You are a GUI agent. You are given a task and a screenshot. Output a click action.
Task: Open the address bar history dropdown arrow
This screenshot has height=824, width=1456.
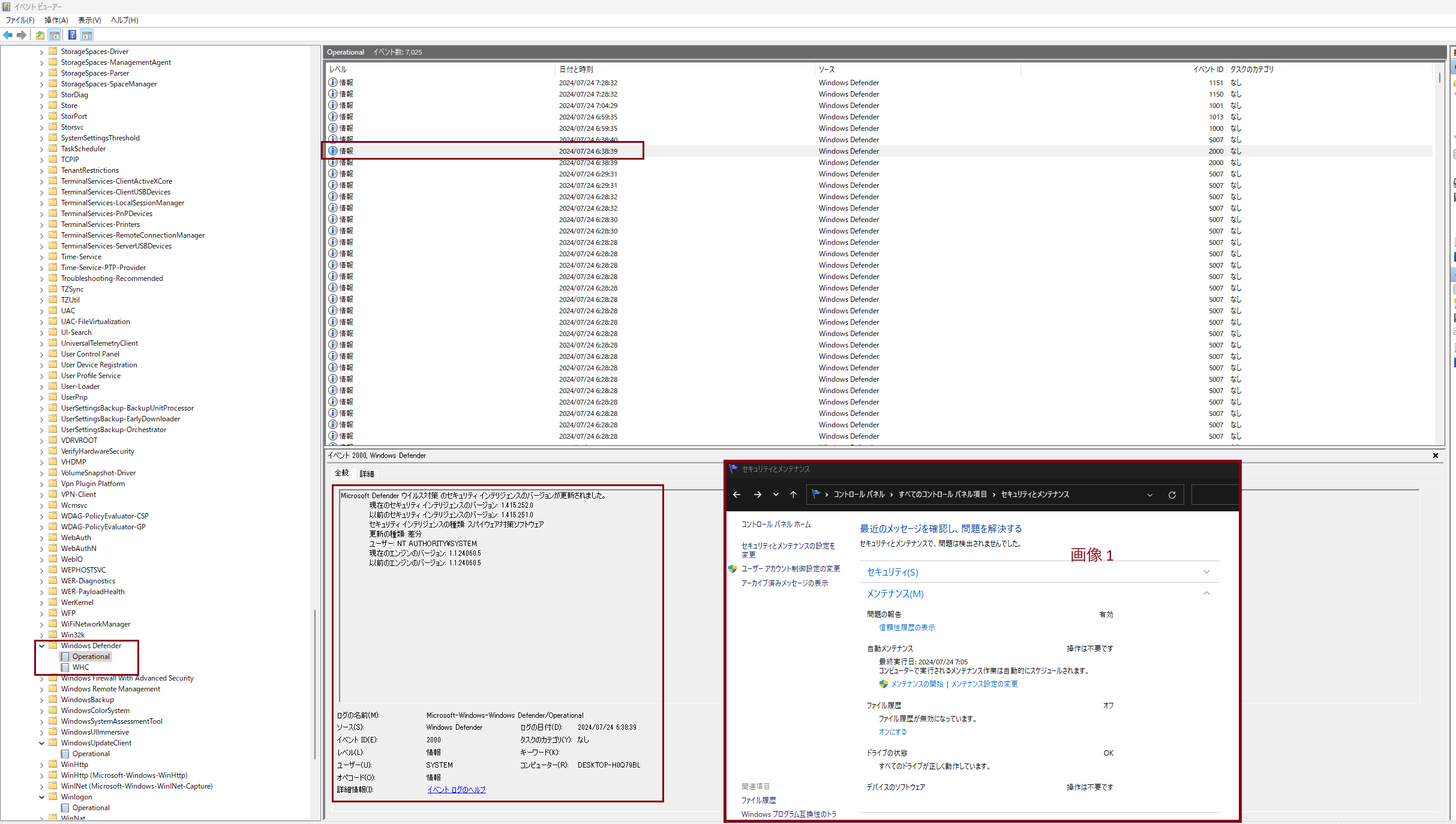[1149, 495]
